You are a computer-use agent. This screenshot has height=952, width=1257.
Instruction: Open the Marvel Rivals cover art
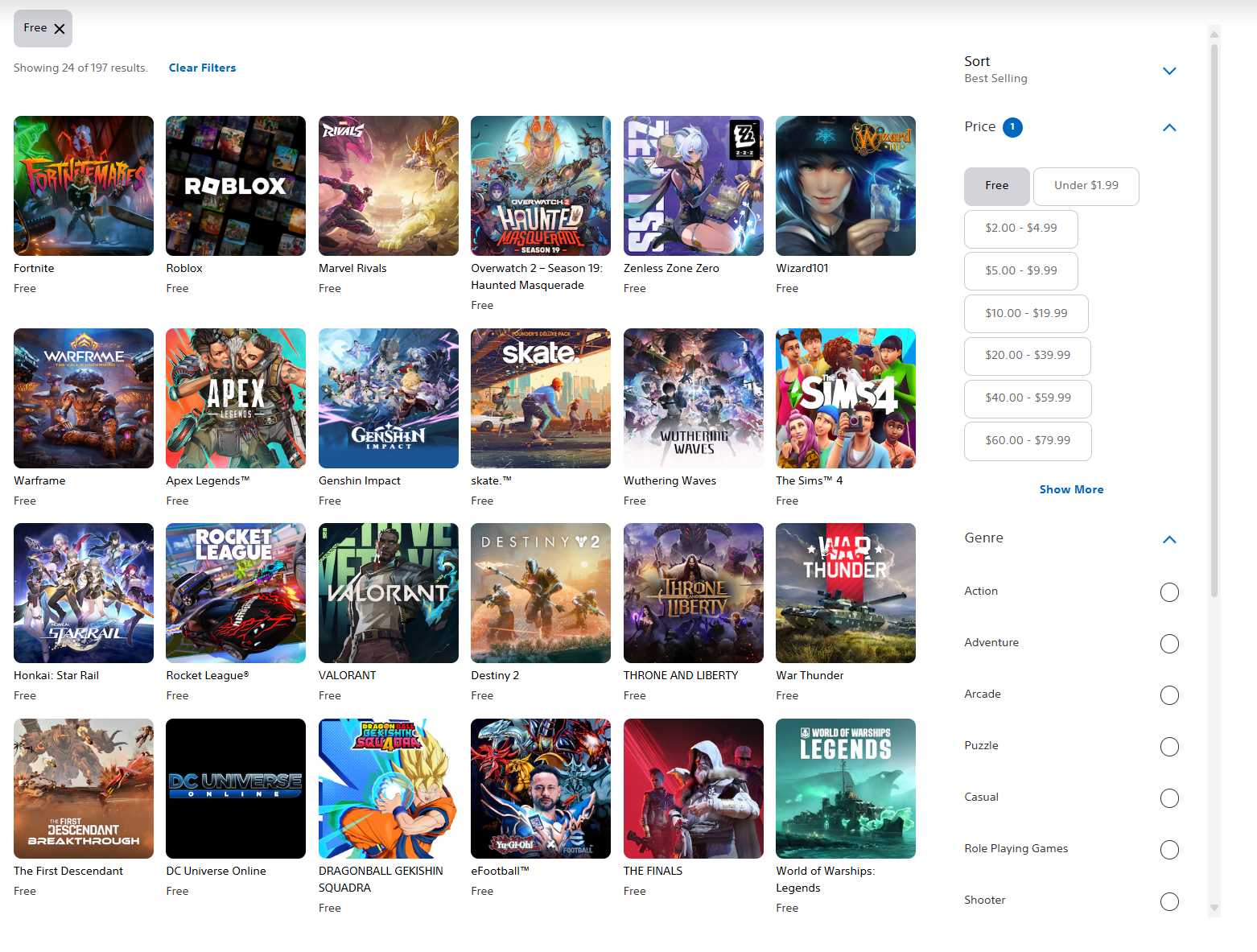click(x=389, y=186)
